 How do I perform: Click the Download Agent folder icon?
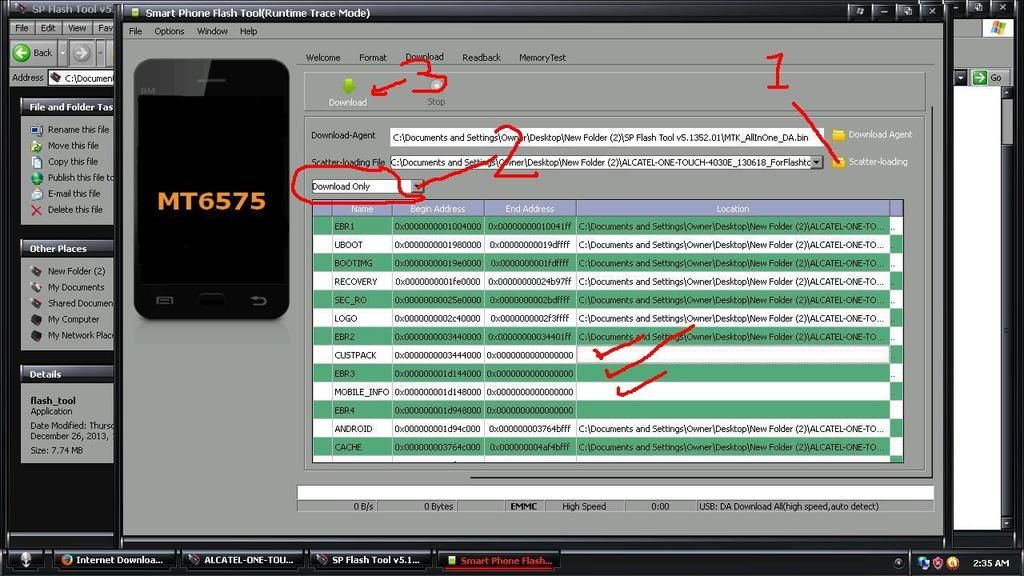(838, 135)
